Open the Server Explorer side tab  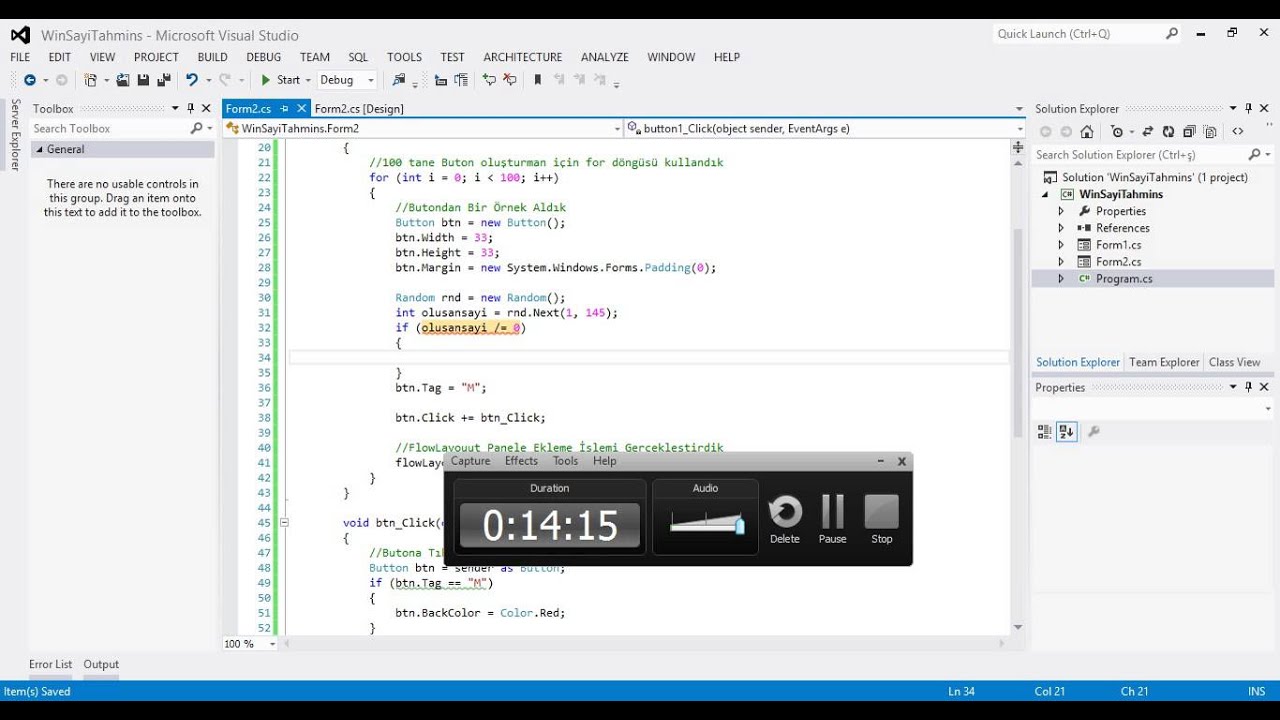(15, 134)
